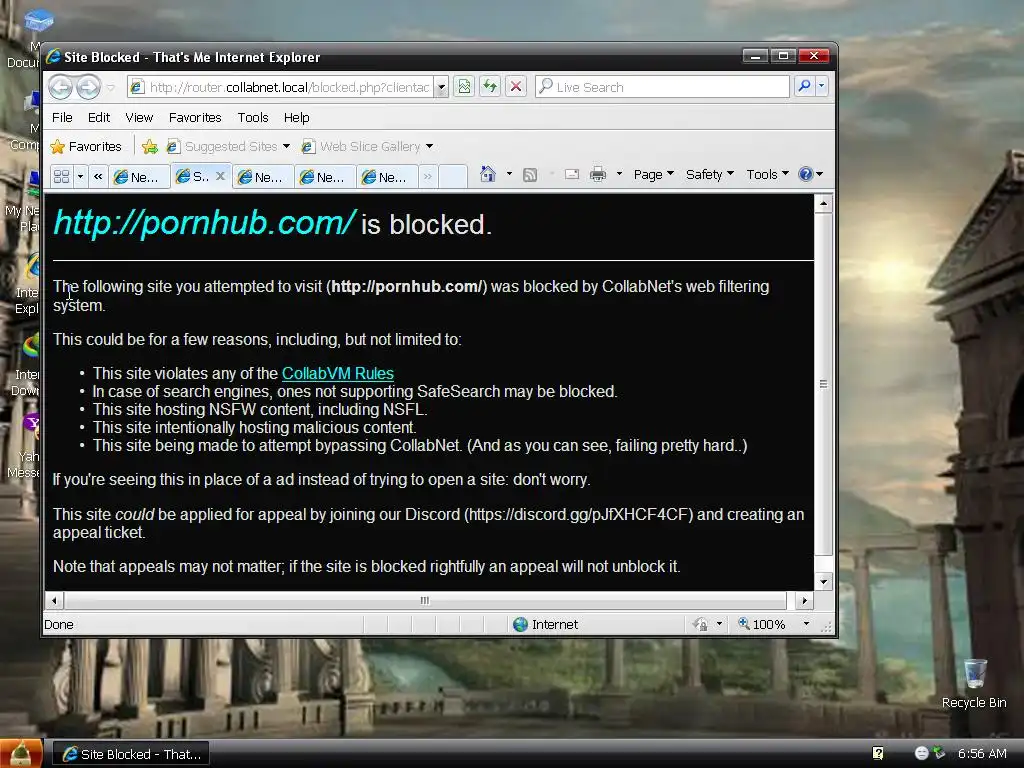The height and width of the screenshot is (768, 1024).
Task: Click the Forward navigation arrow
Action: 89,87
